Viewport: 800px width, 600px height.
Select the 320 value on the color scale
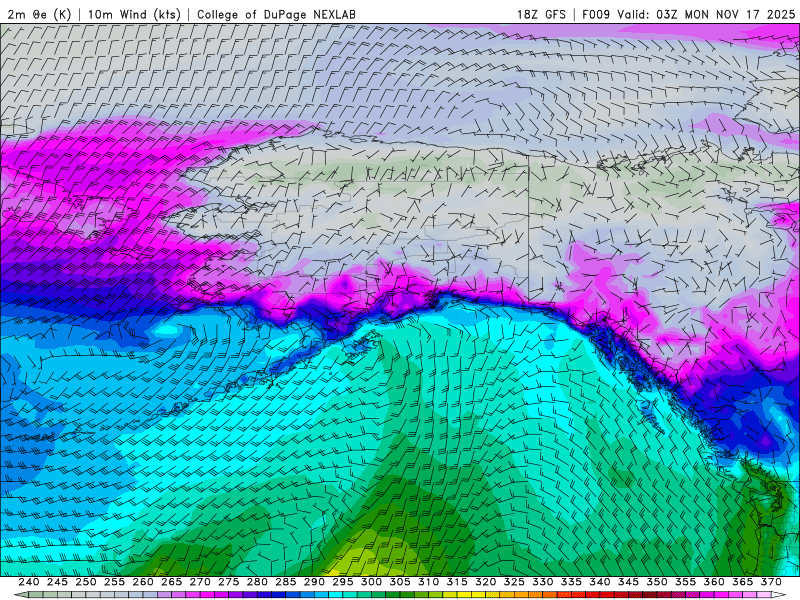[486, 582]
